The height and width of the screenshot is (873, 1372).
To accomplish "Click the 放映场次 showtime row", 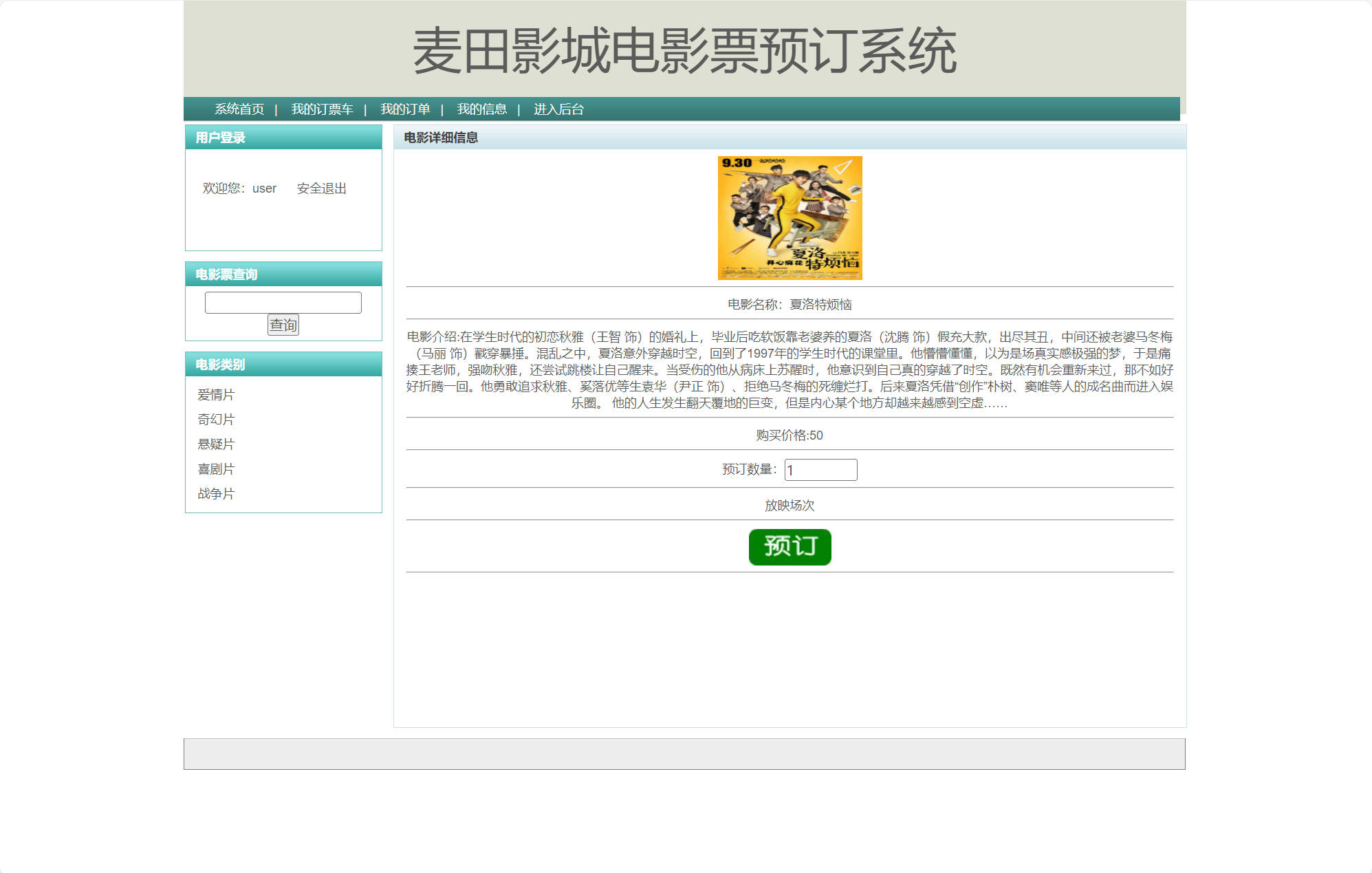I will (x=790, y=504).
